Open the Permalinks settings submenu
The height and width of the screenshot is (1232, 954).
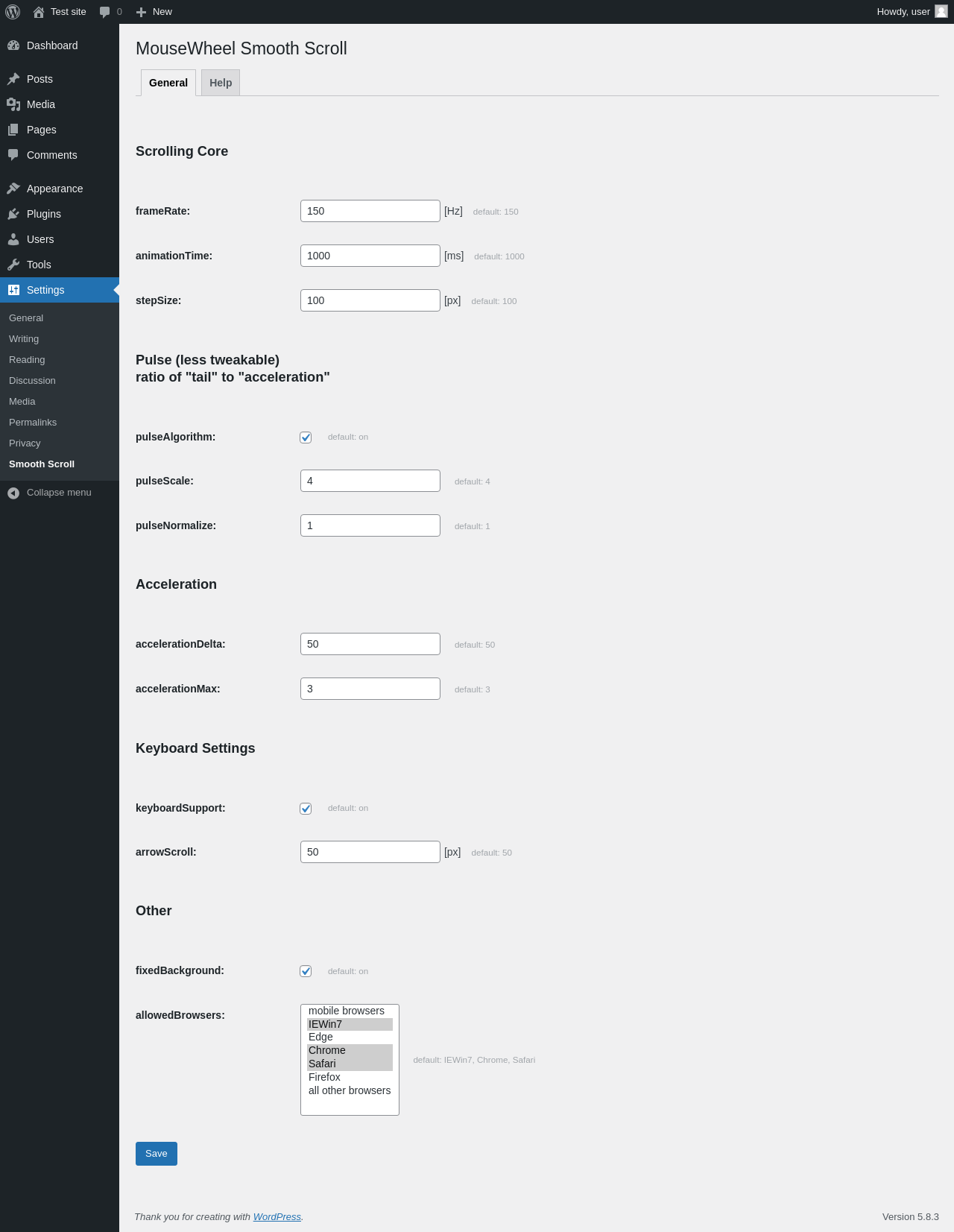click(x=33, y=423)
